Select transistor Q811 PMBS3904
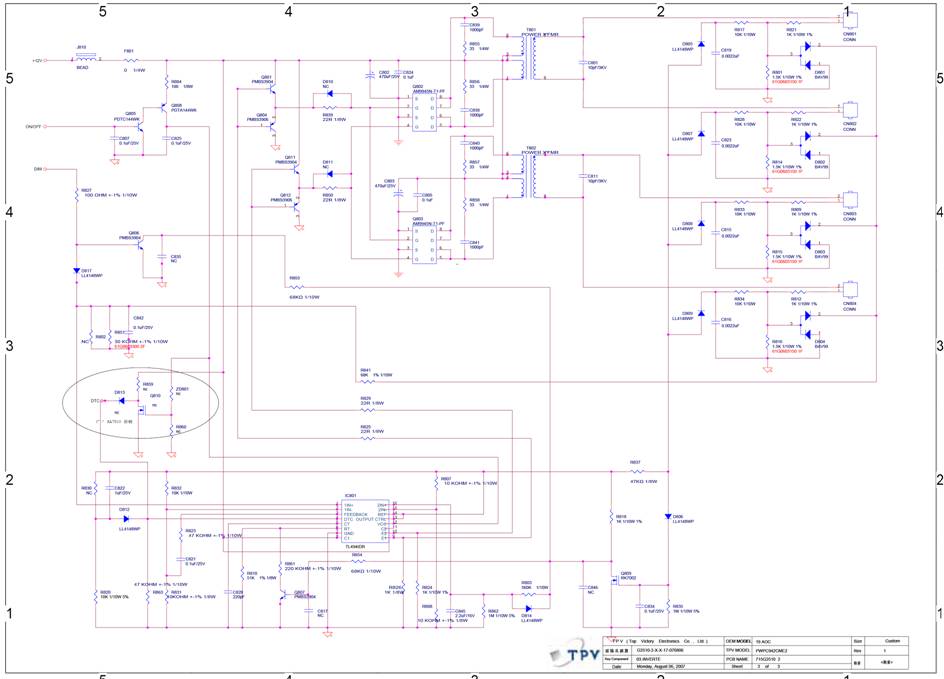Screen dimensions: 944x679 tap(297, 170)
